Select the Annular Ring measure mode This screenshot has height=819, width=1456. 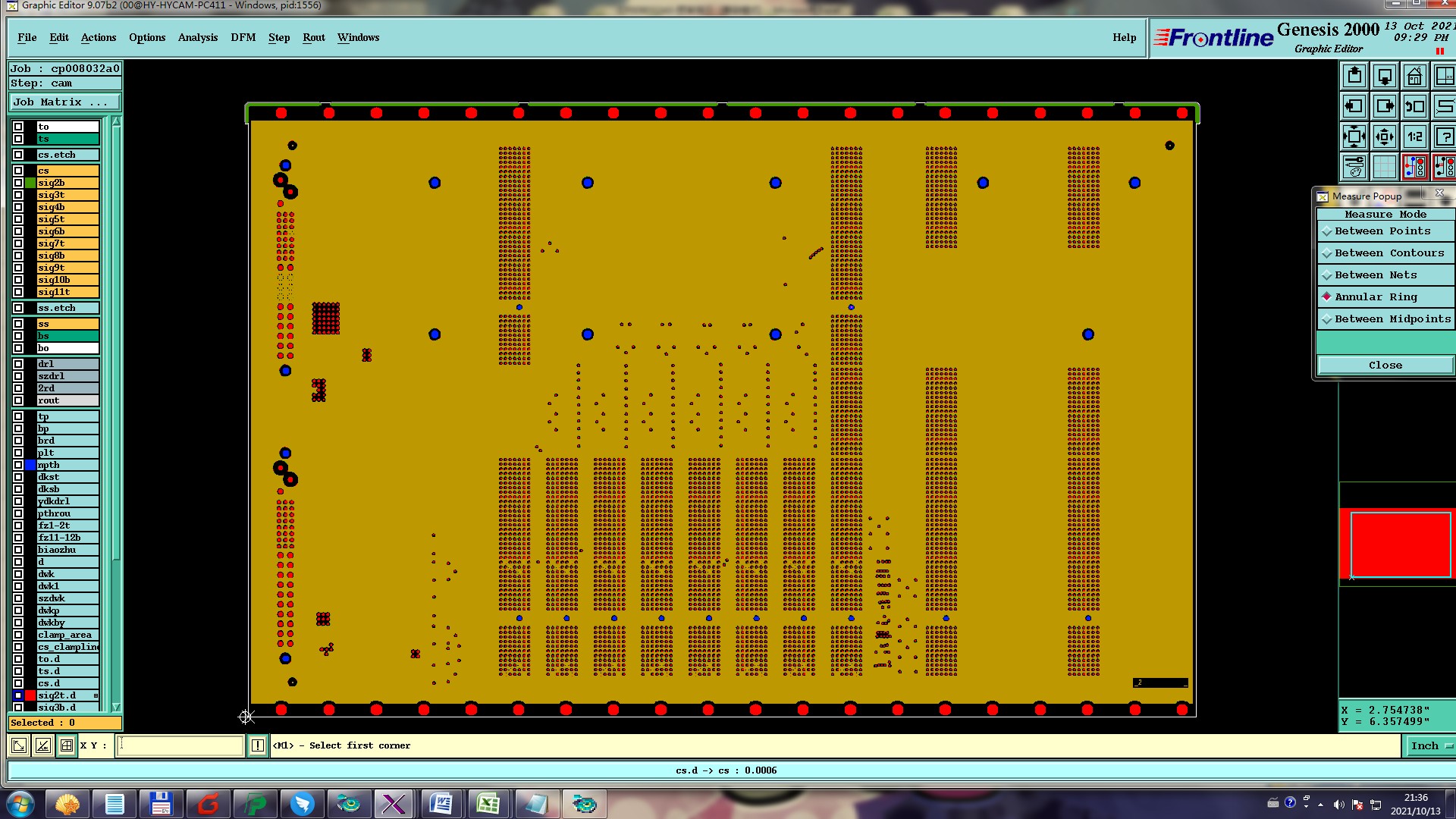coord(1376,297)
